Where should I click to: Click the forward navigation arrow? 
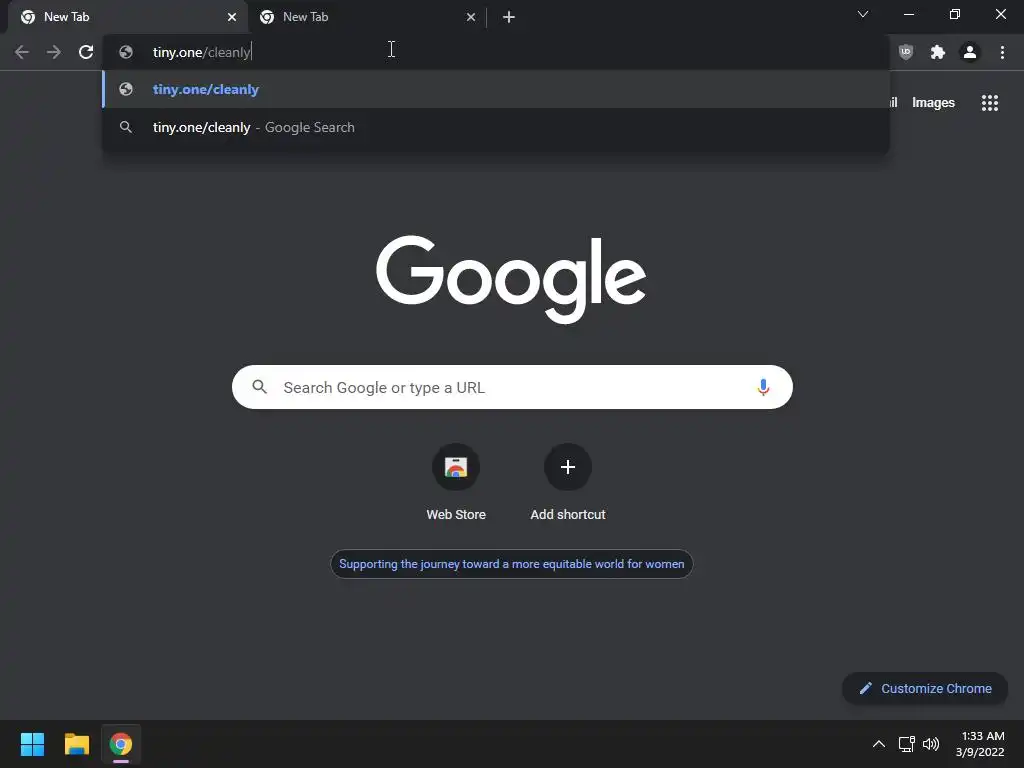click(54, 52)
